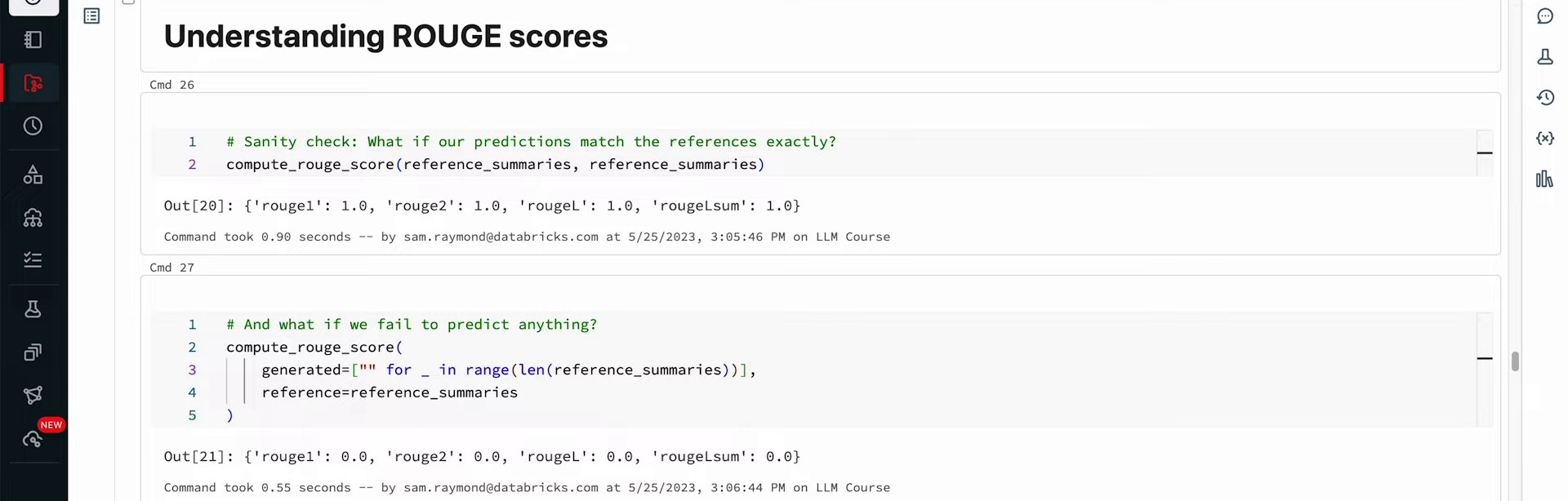Open the variable explorer panel
Image resolution: width=1568 pixels, height=501 pixels.
click(1544, 139)
